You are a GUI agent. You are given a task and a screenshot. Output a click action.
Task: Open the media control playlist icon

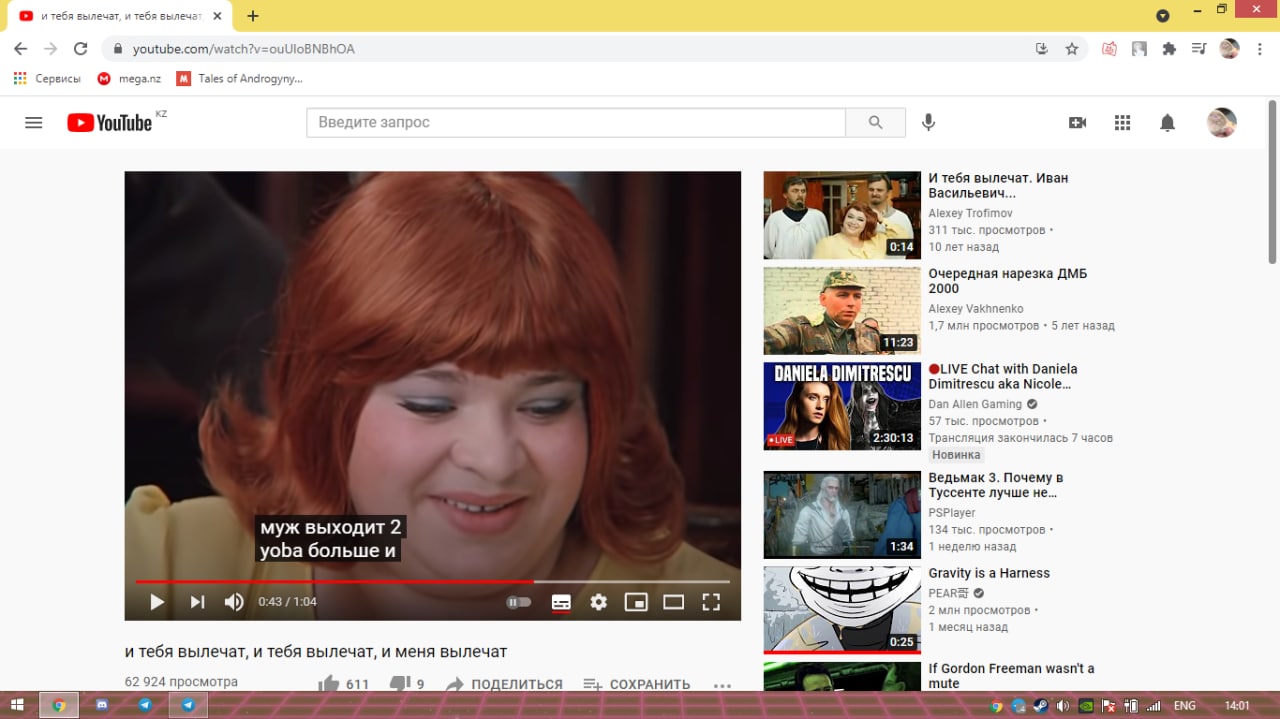1199,48
